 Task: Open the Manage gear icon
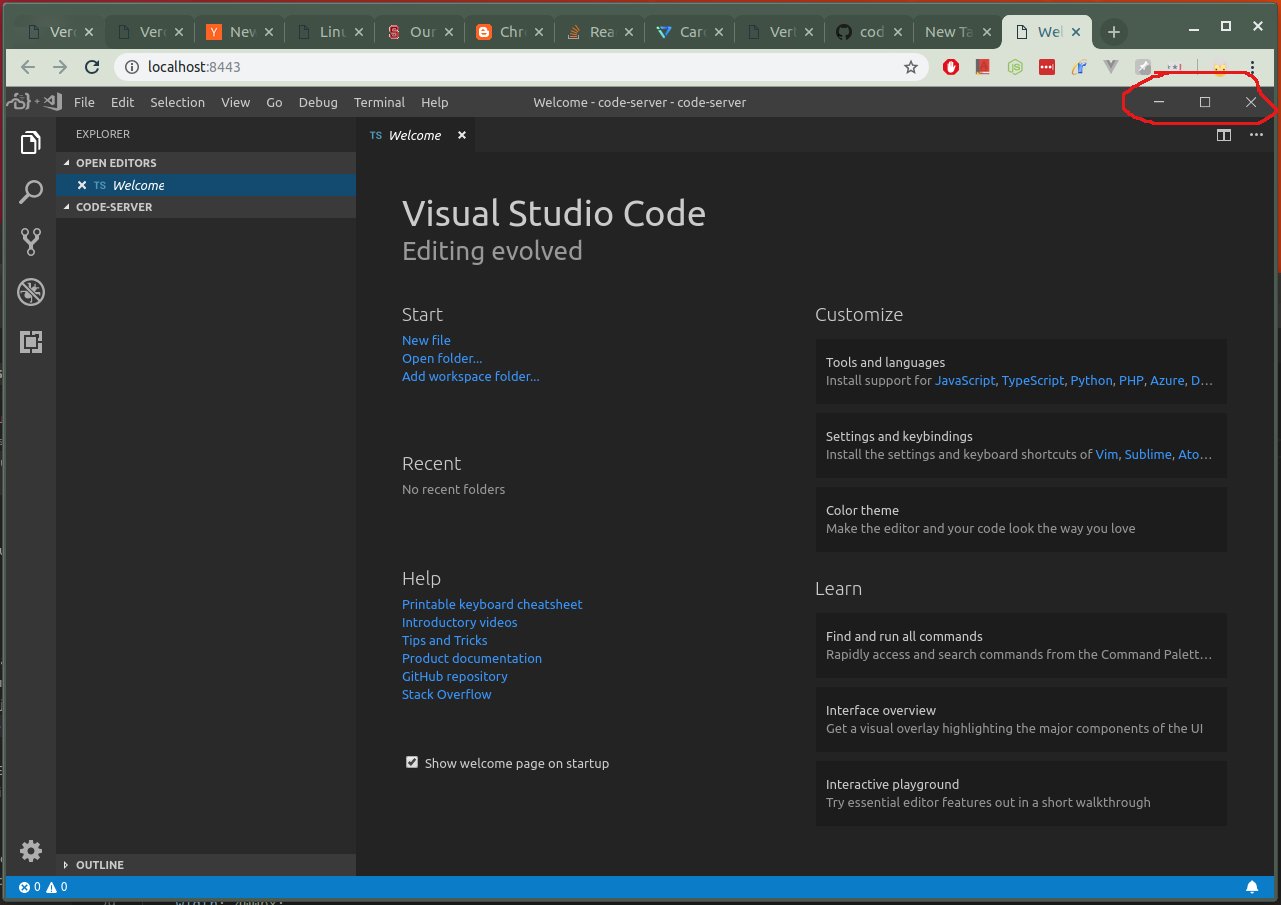click(x=31, y=851)
